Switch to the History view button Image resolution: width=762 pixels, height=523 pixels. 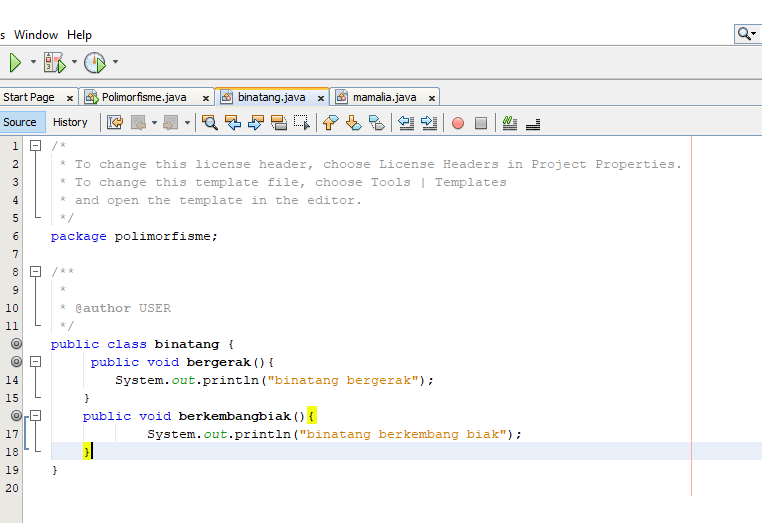coord(70,122)
